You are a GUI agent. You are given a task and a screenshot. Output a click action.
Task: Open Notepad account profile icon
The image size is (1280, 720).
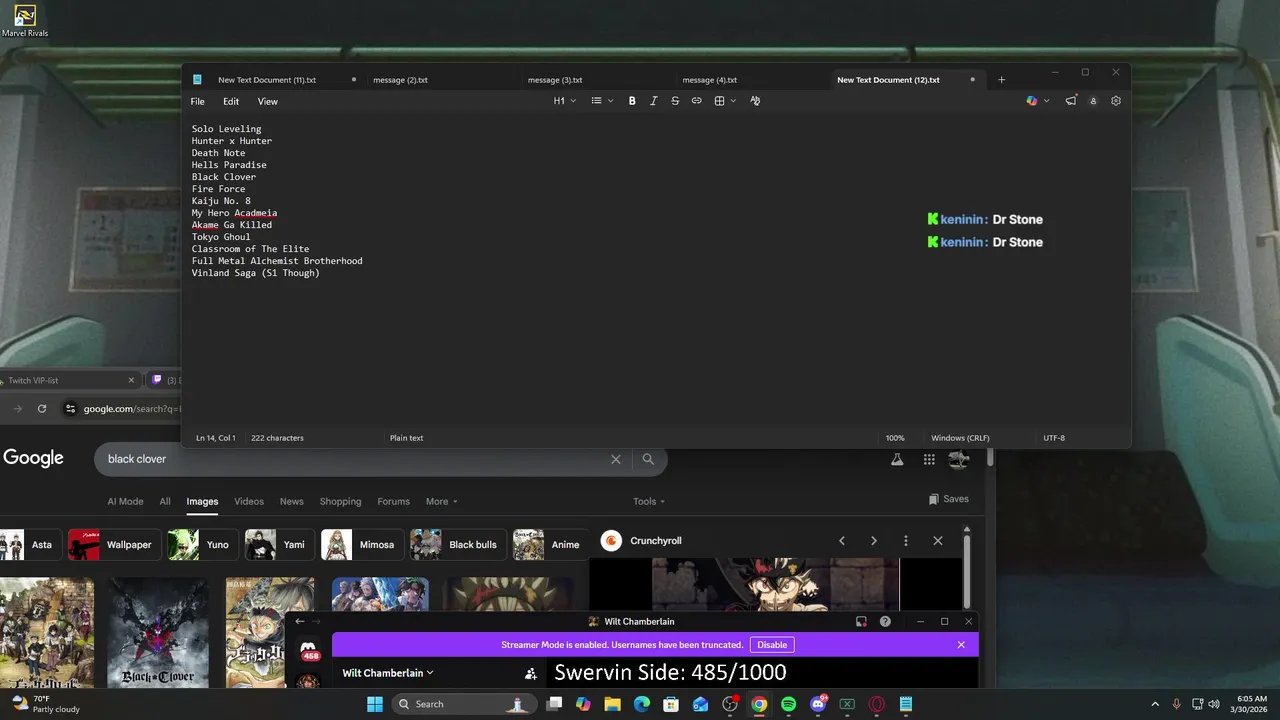click(x=1093, y=101)
